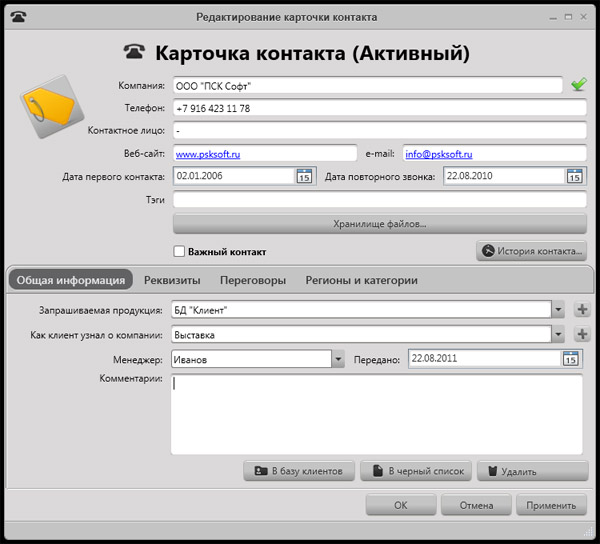The image size is (600, 544).
Task: Click into the Комментарии text area
Action: point(377,414)
